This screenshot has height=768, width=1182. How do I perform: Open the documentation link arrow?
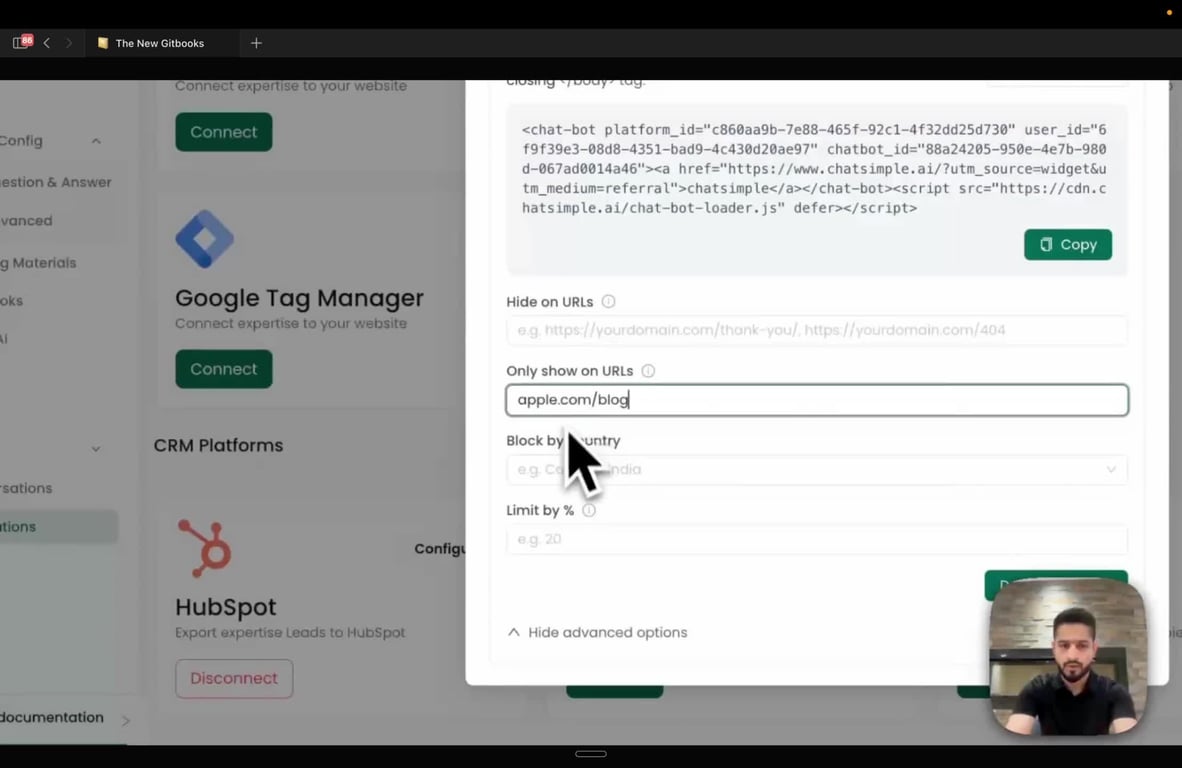point(126,721)
